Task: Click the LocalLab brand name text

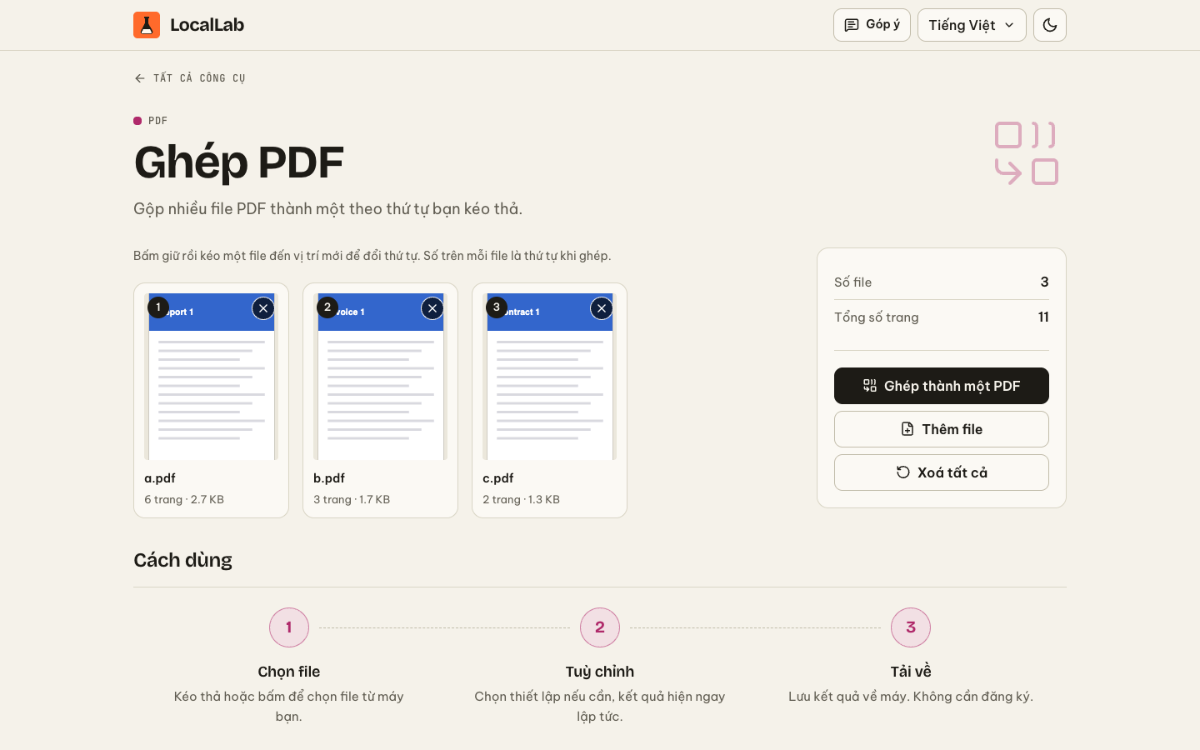Action: tap(207, 25)
